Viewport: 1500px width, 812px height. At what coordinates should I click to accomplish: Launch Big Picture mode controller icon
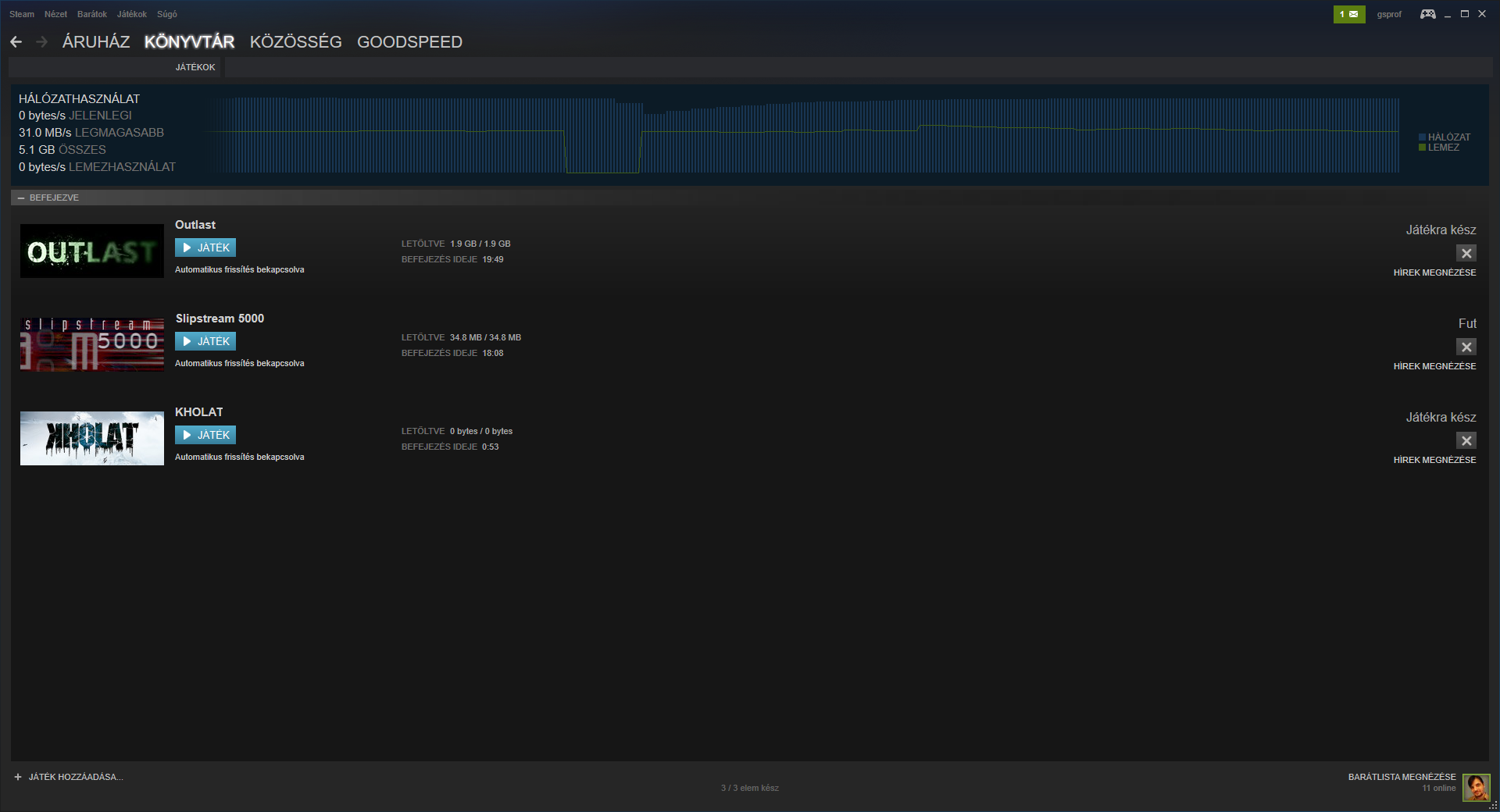[x=1427, y=14]
